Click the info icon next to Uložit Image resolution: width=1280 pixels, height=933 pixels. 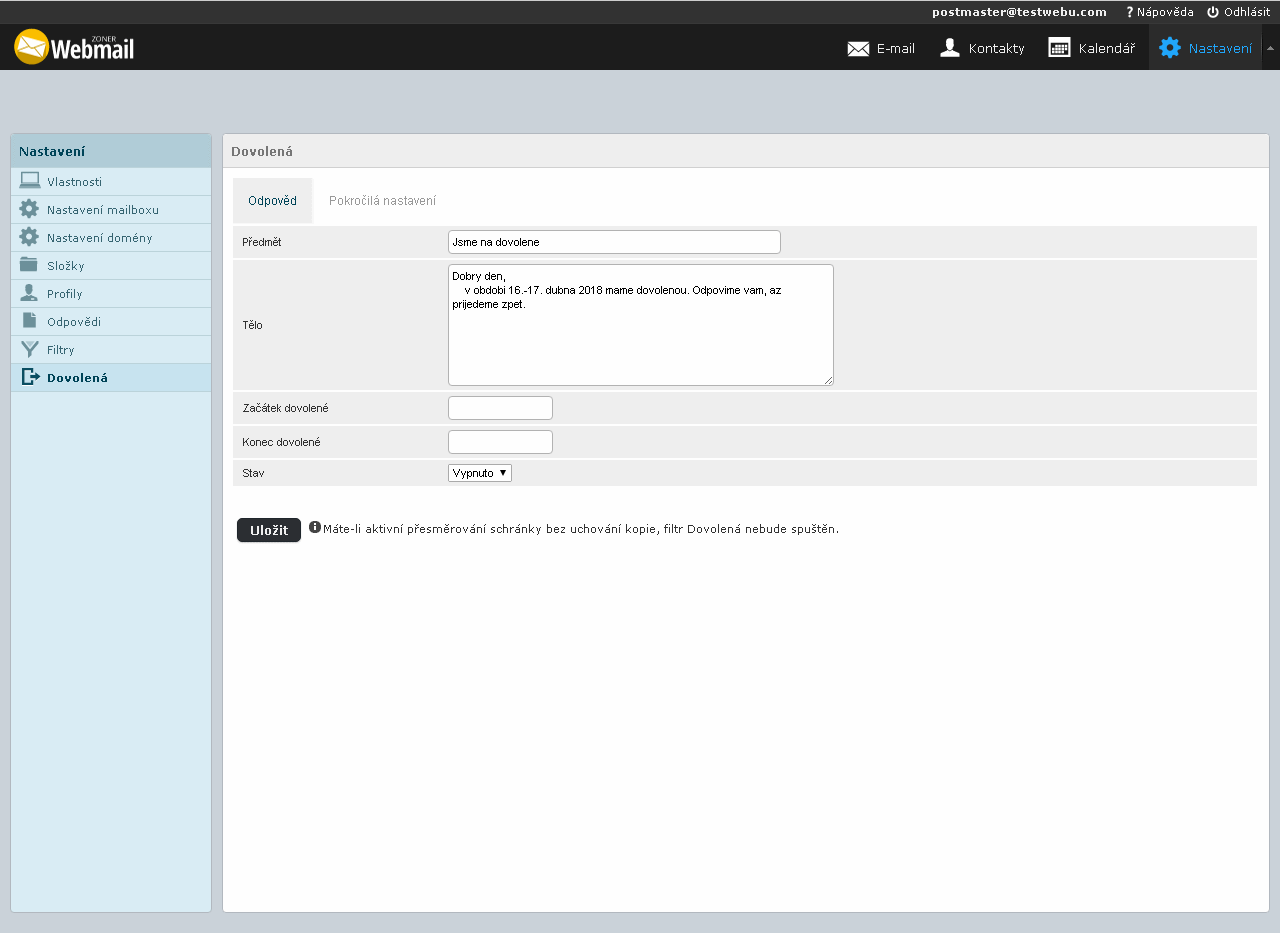(315, 527)
